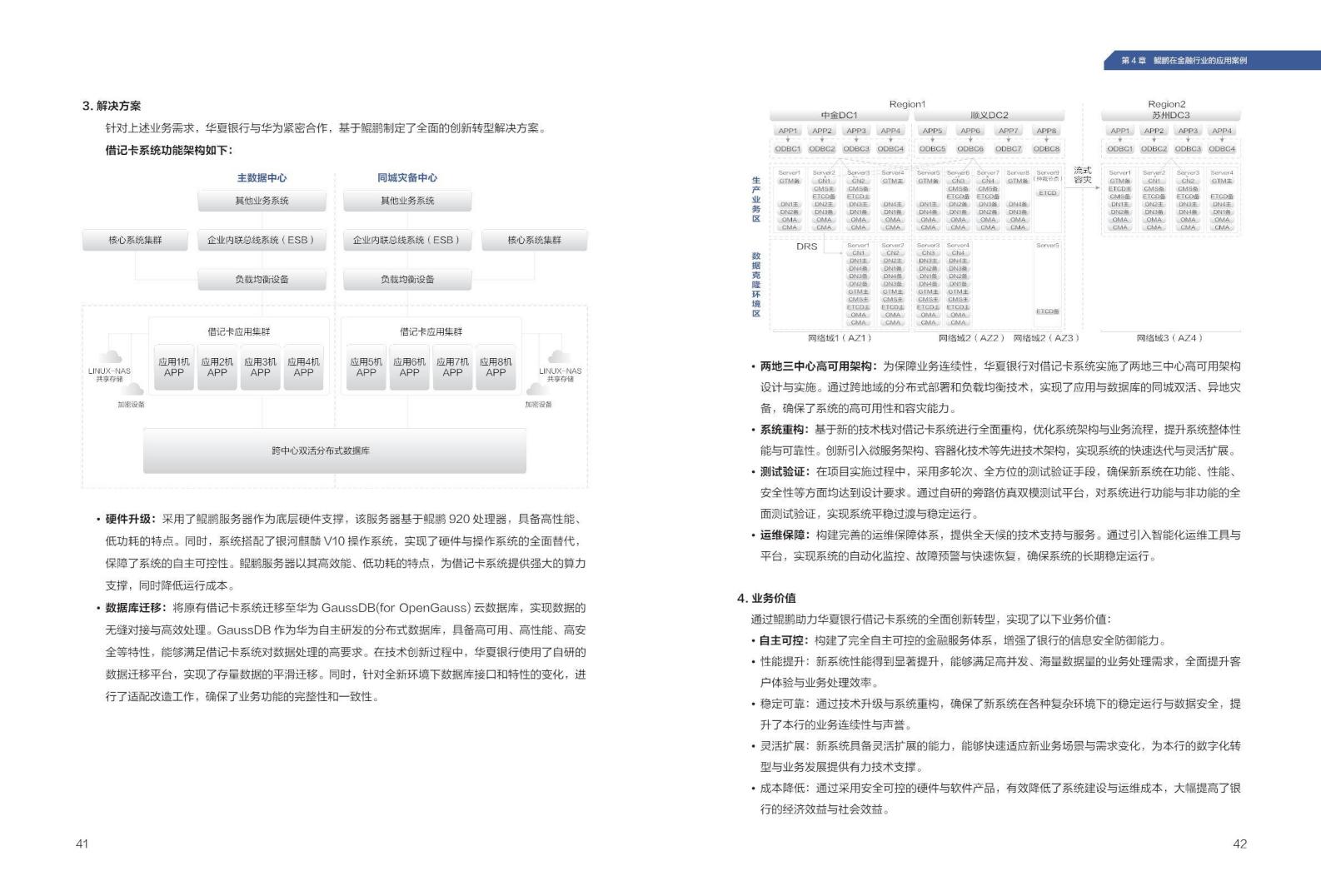
Task: Click the 网络域2 (AZ3) caption
Action: [x=1046, y=338]
